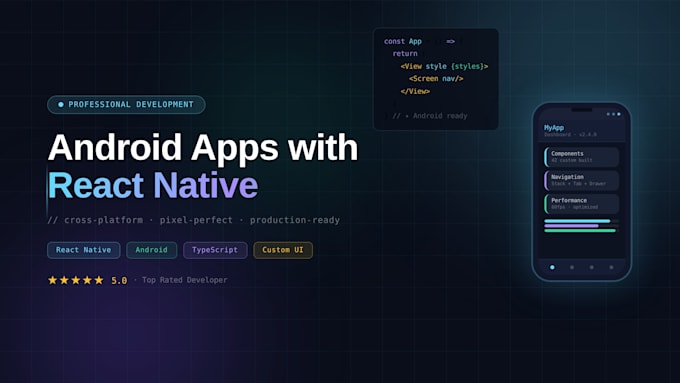Select the React Native tag chip

tap(84, 250)
